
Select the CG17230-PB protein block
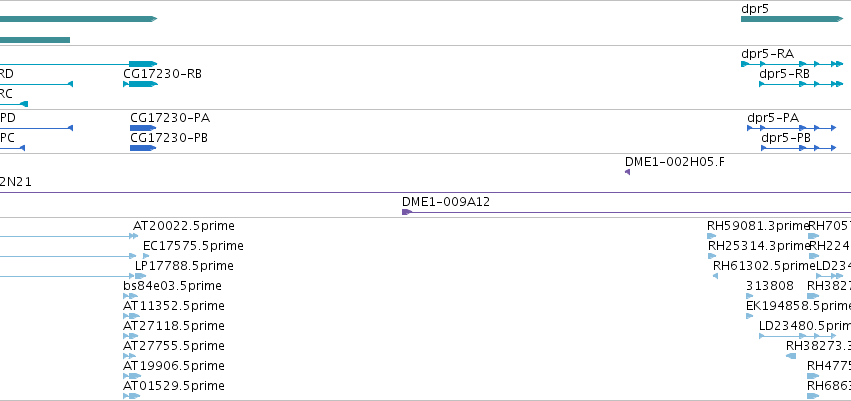[143, 148]
